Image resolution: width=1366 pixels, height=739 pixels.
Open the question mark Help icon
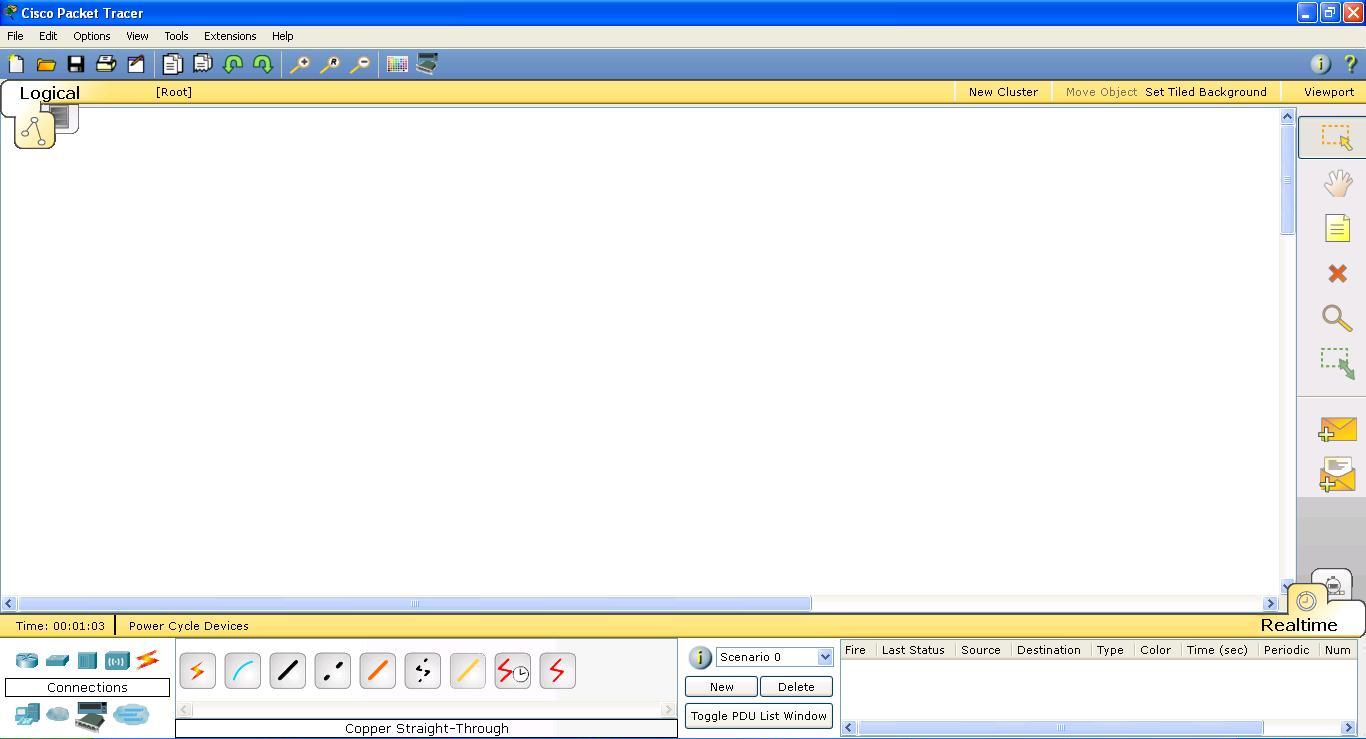pos(1350,64)
